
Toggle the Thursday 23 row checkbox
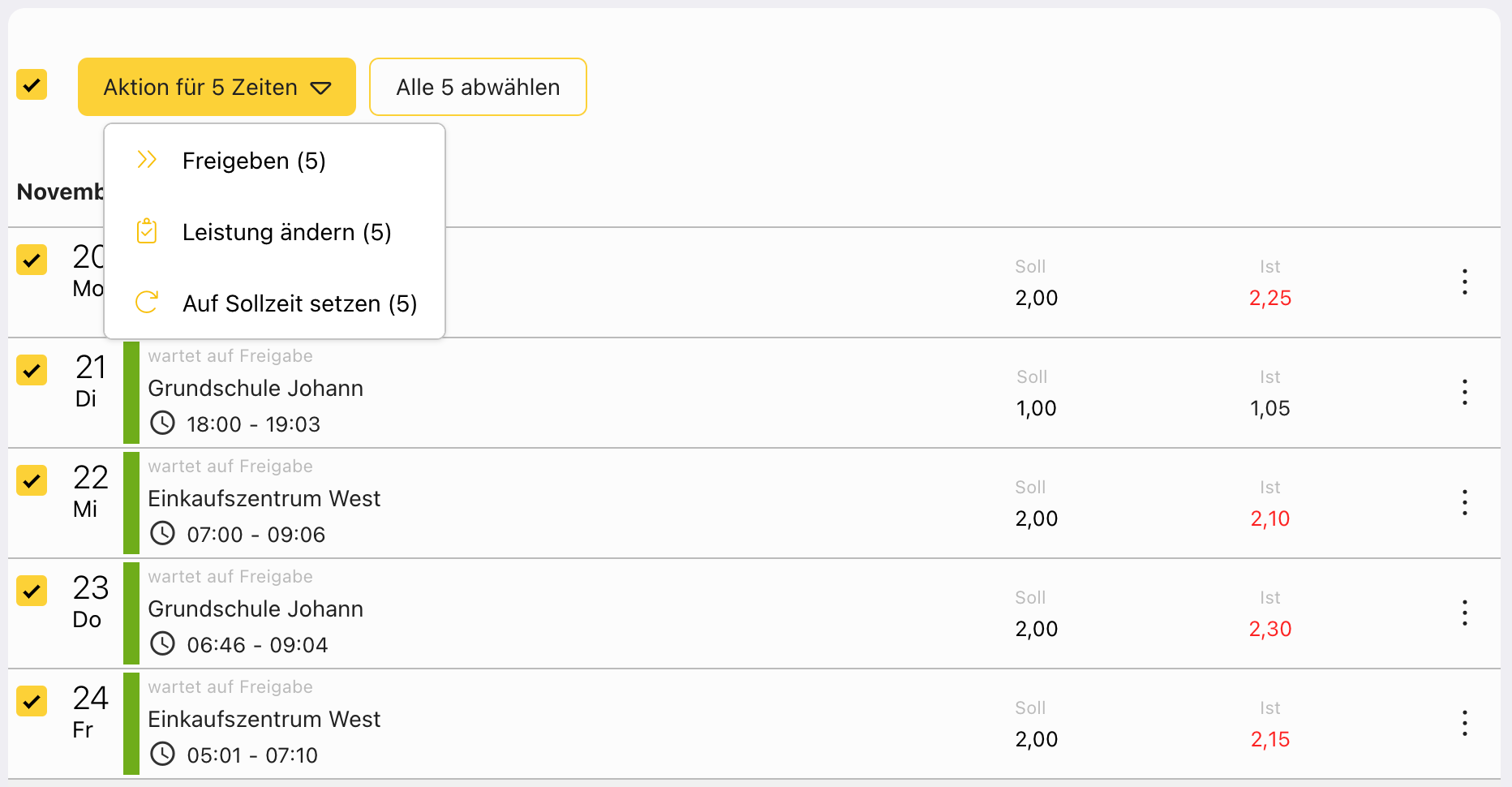[x=32, y=591]
